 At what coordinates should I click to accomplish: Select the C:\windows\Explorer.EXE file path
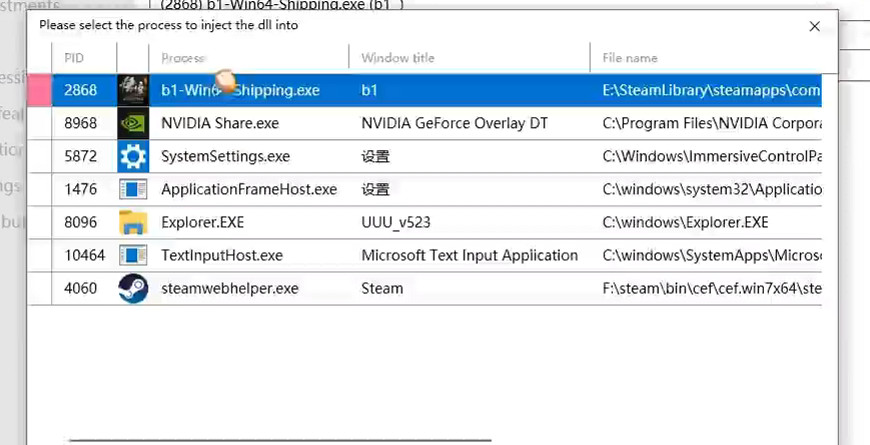point(685,222)
